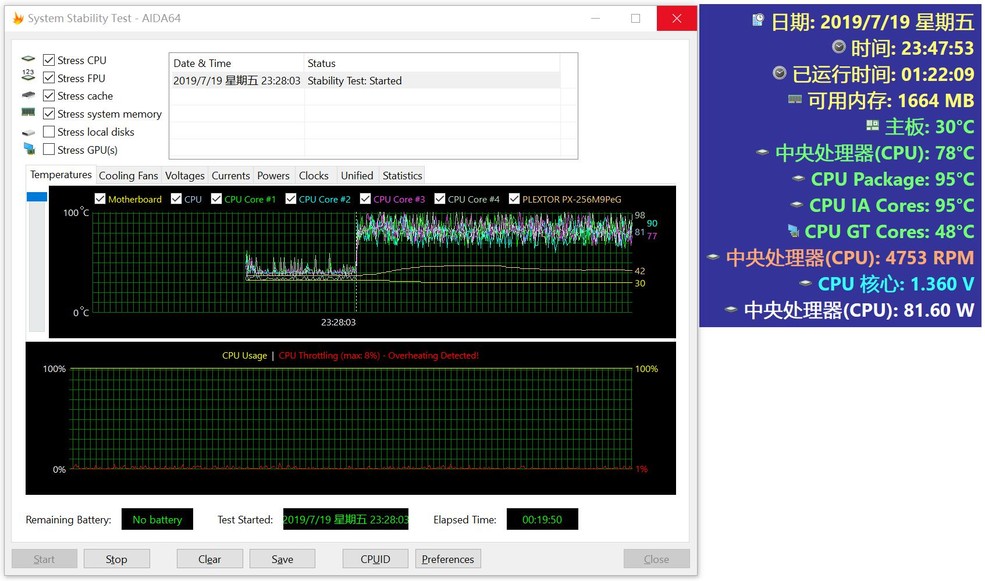The height and width of the screenshot is (581, 985).
Task: Uncheck the Stress CPU checkbox
Action: [x=48, y=60]
